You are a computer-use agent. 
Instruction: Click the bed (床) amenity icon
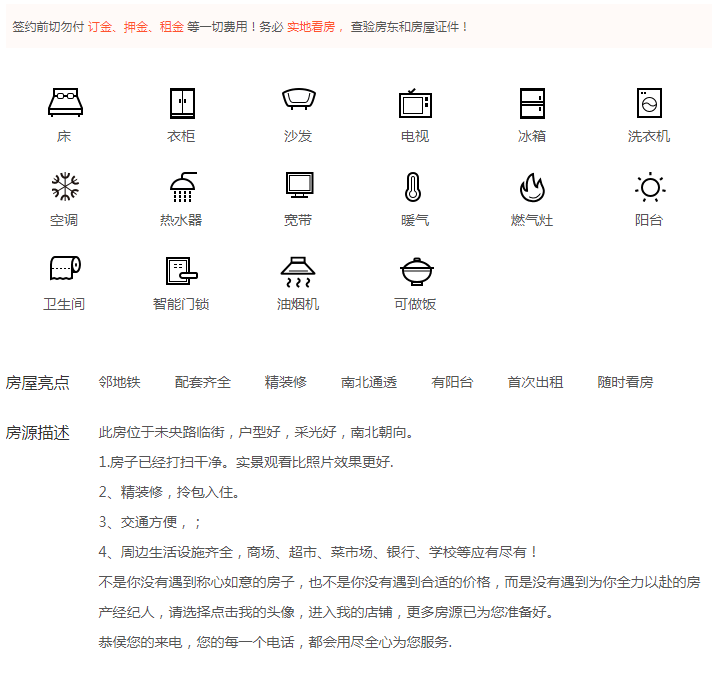click(65, 102)
